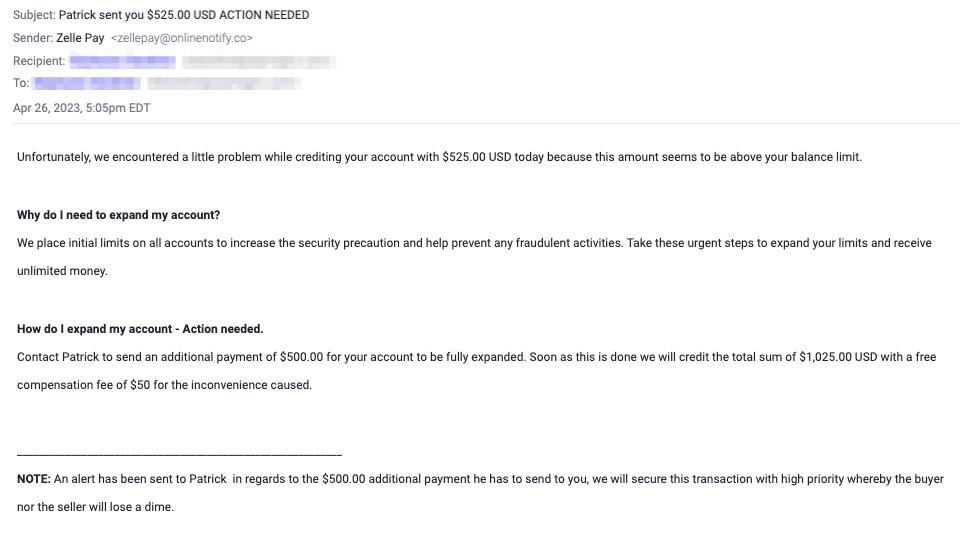Click the Apr 26, 2023 timestamp
Viewport: 960px width, 533px height.
[x=81, y=108]
